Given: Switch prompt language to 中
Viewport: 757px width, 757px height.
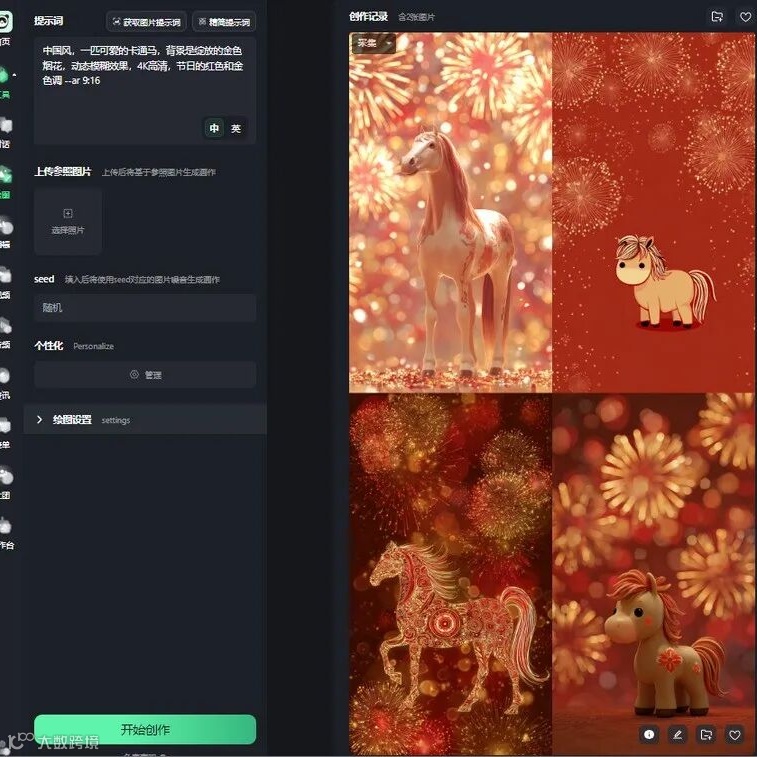Looking at the screenshot, I should tap(214, 128).
